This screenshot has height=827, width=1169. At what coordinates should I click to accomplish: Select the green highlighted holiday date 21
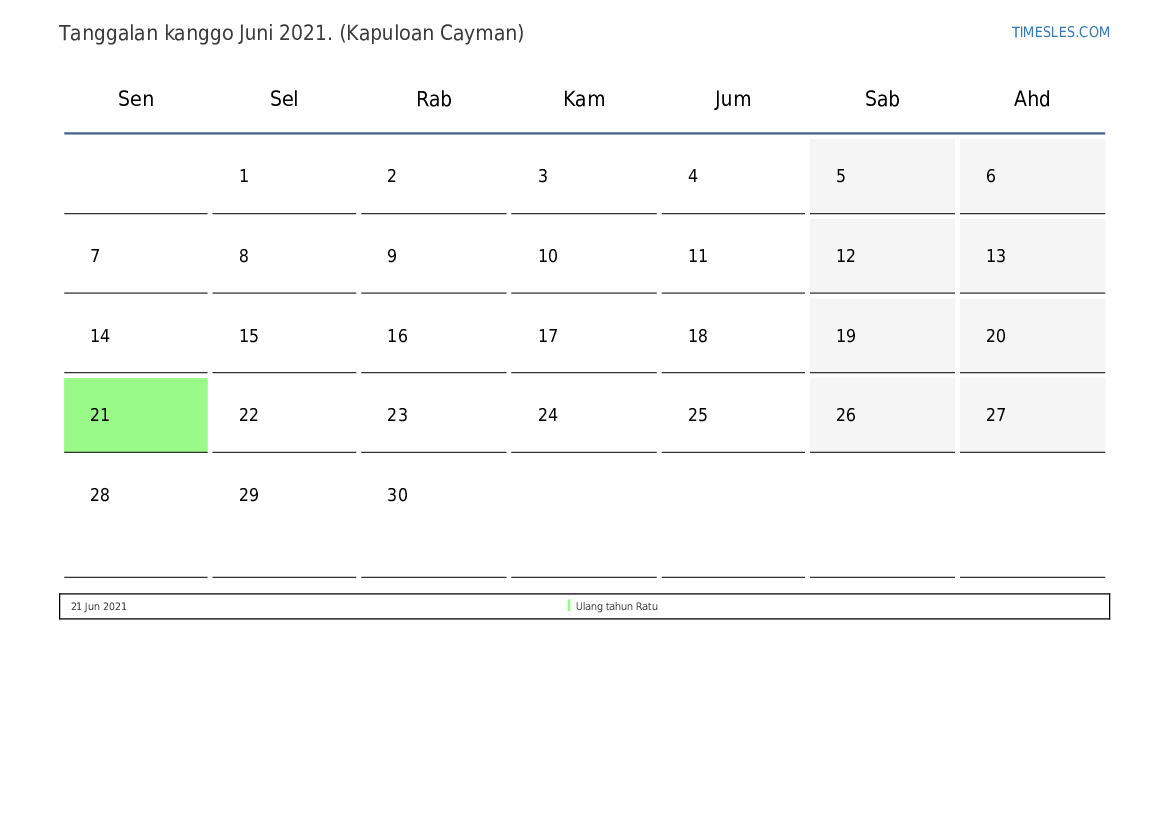(136, 415)
